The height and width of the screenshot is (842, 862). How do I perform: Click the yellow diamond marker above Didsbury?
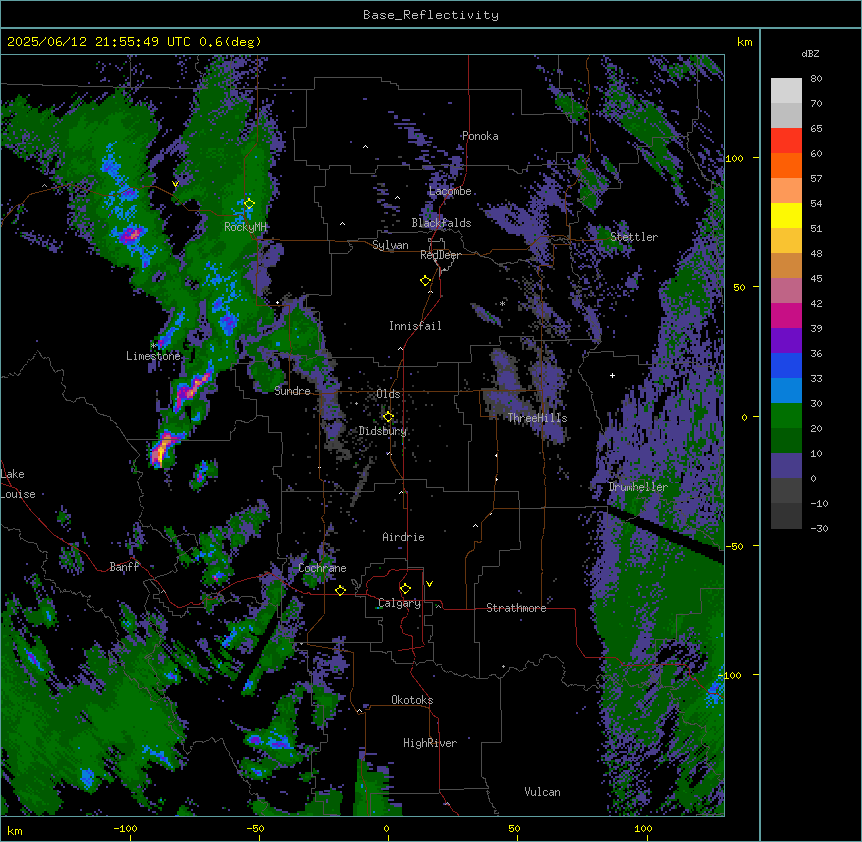388,417
